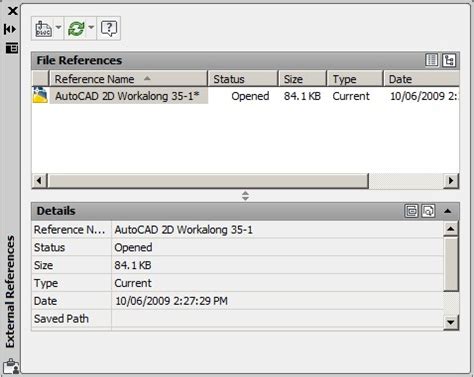This screenshot has width=474, height=377.
Task: Sort by the Size column header
Action: [x=303, y=79]
